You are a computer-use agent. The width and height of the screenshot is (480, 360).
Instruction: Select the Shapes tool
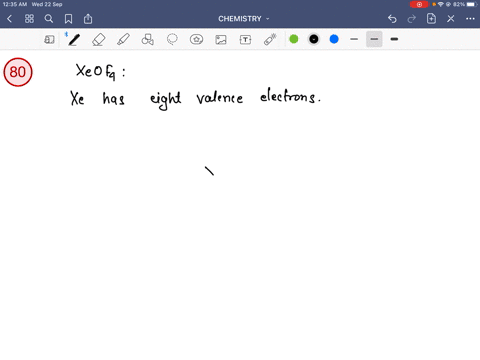(148, 40)
